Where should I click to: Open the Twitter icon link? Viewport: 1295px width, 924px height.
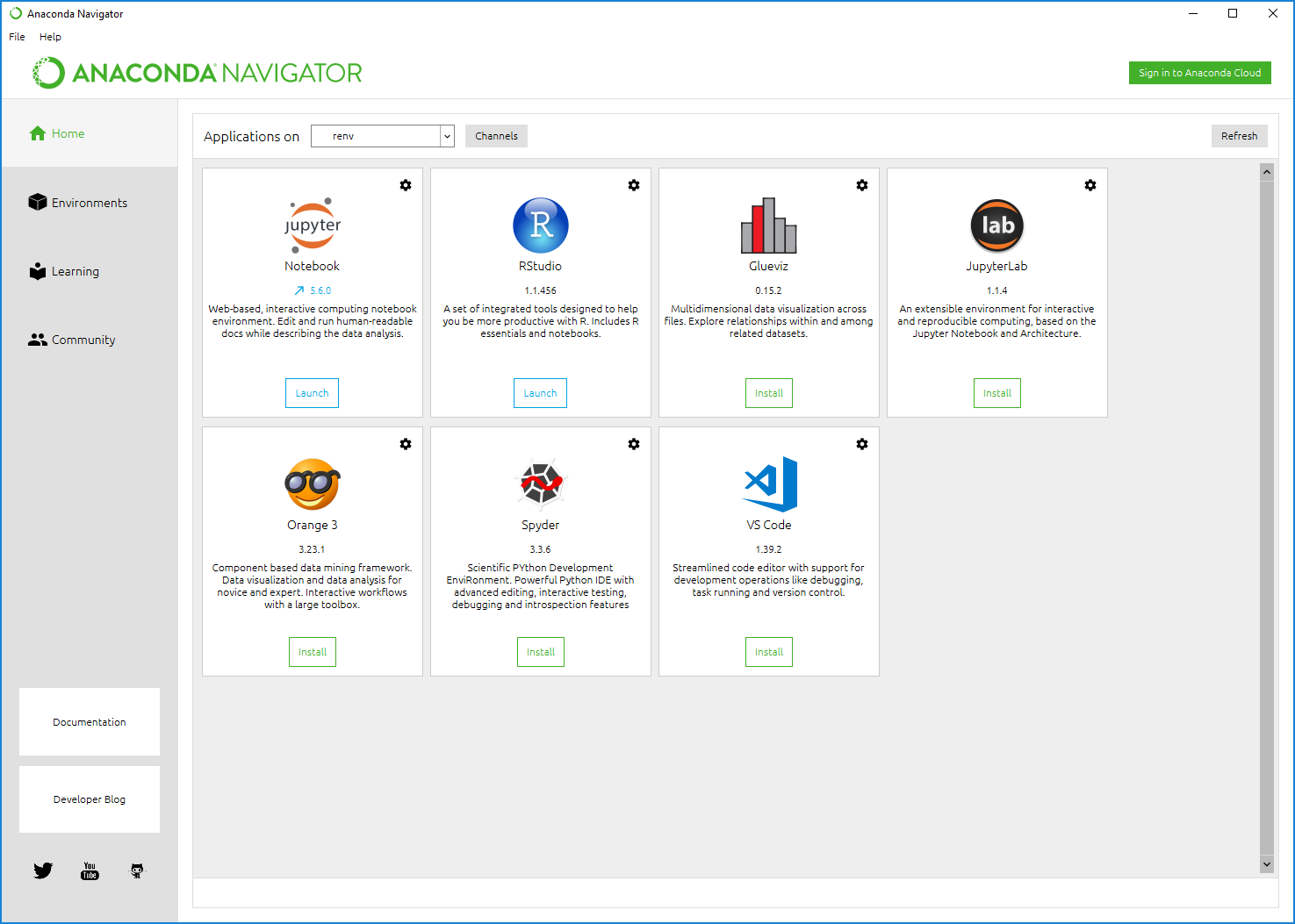[x=43, y=870]
